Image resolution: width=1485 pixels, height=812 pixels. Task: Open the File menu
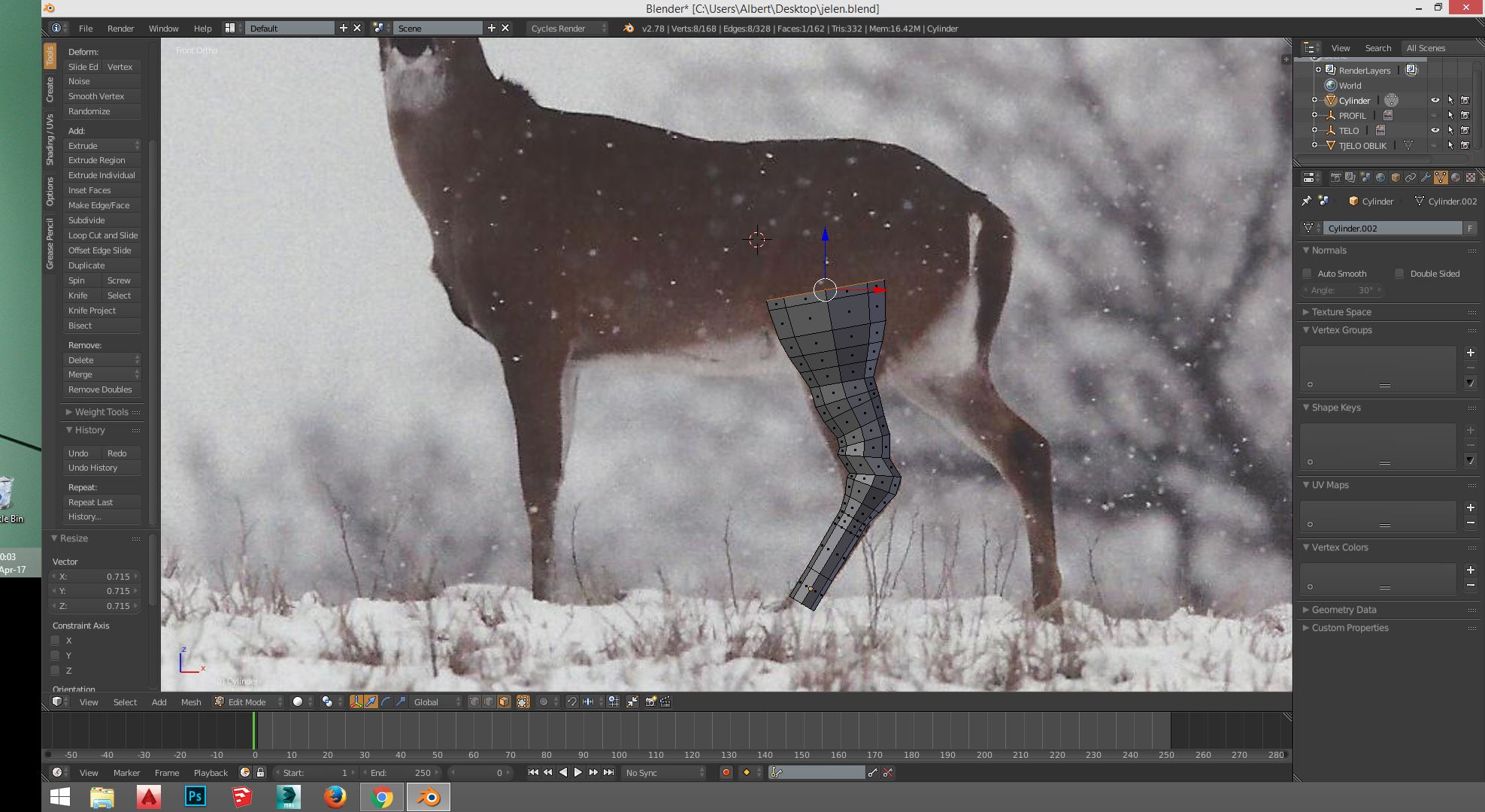[86, 28]
